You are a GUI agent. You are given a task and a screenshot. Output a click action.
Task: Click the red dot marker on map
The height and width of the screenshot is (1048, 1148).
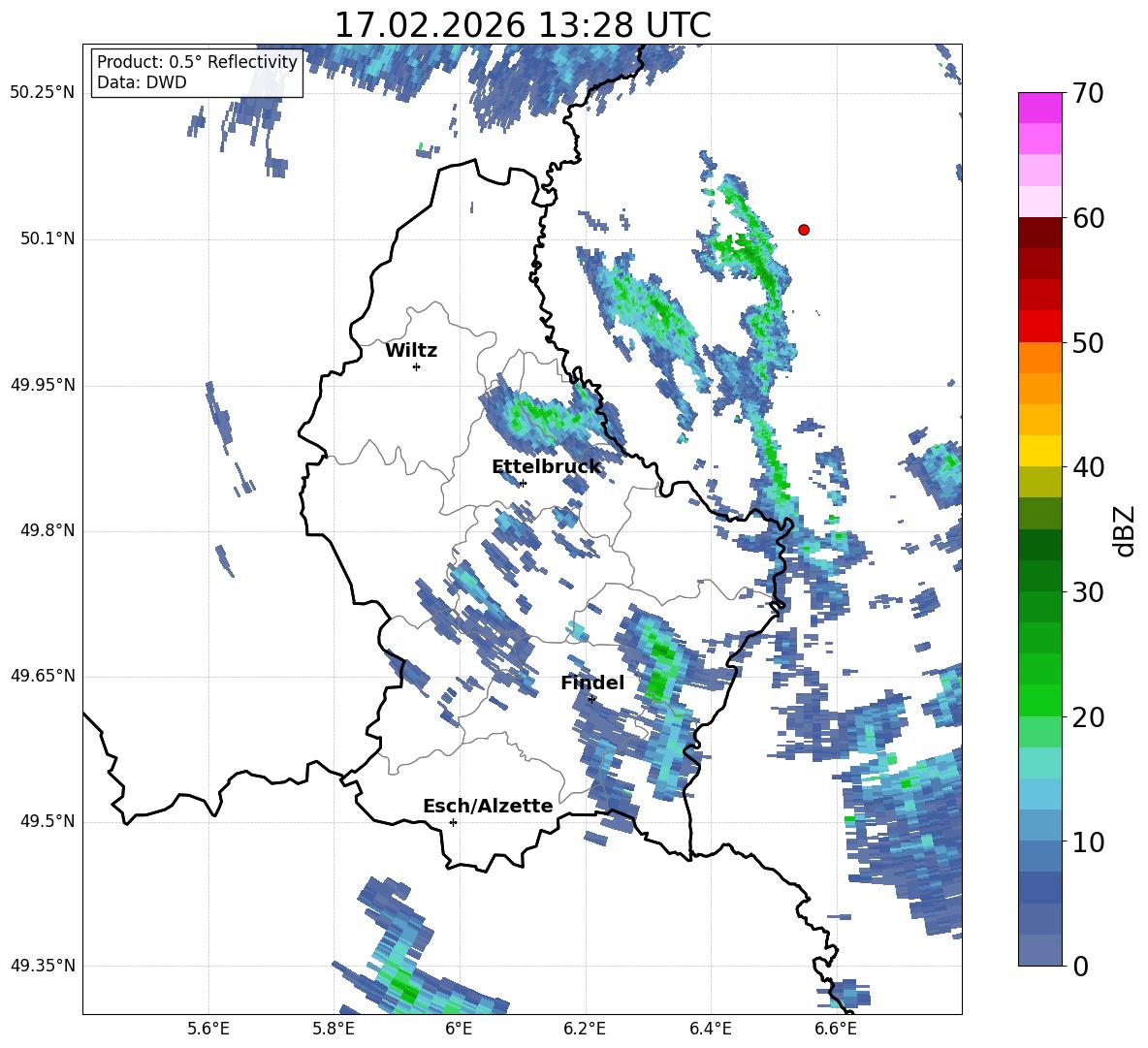[804, 230]
